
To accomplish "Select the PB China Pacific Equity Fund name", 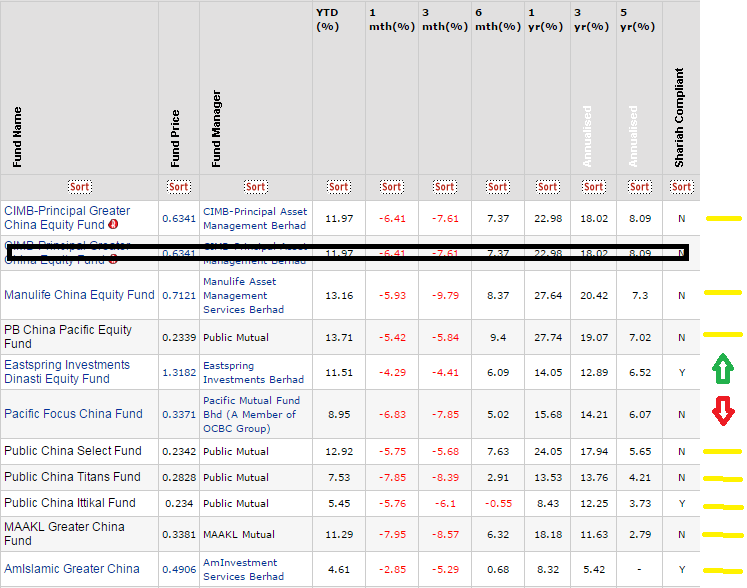I will tap(68, 337).
